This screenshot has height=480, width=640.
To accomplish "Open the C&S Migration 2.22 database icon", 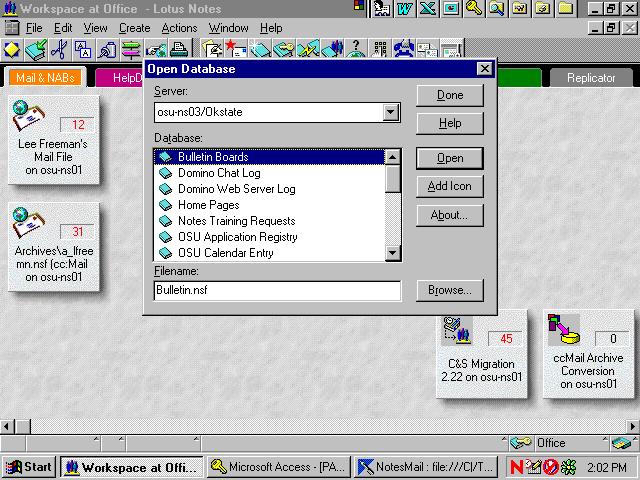I will [481, 353].
